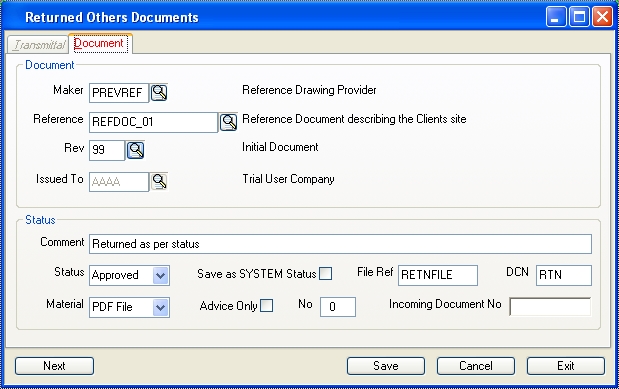619x389 pixels.
Task: Maximize the Returned Others Documents window
Action: click(579, 17)
